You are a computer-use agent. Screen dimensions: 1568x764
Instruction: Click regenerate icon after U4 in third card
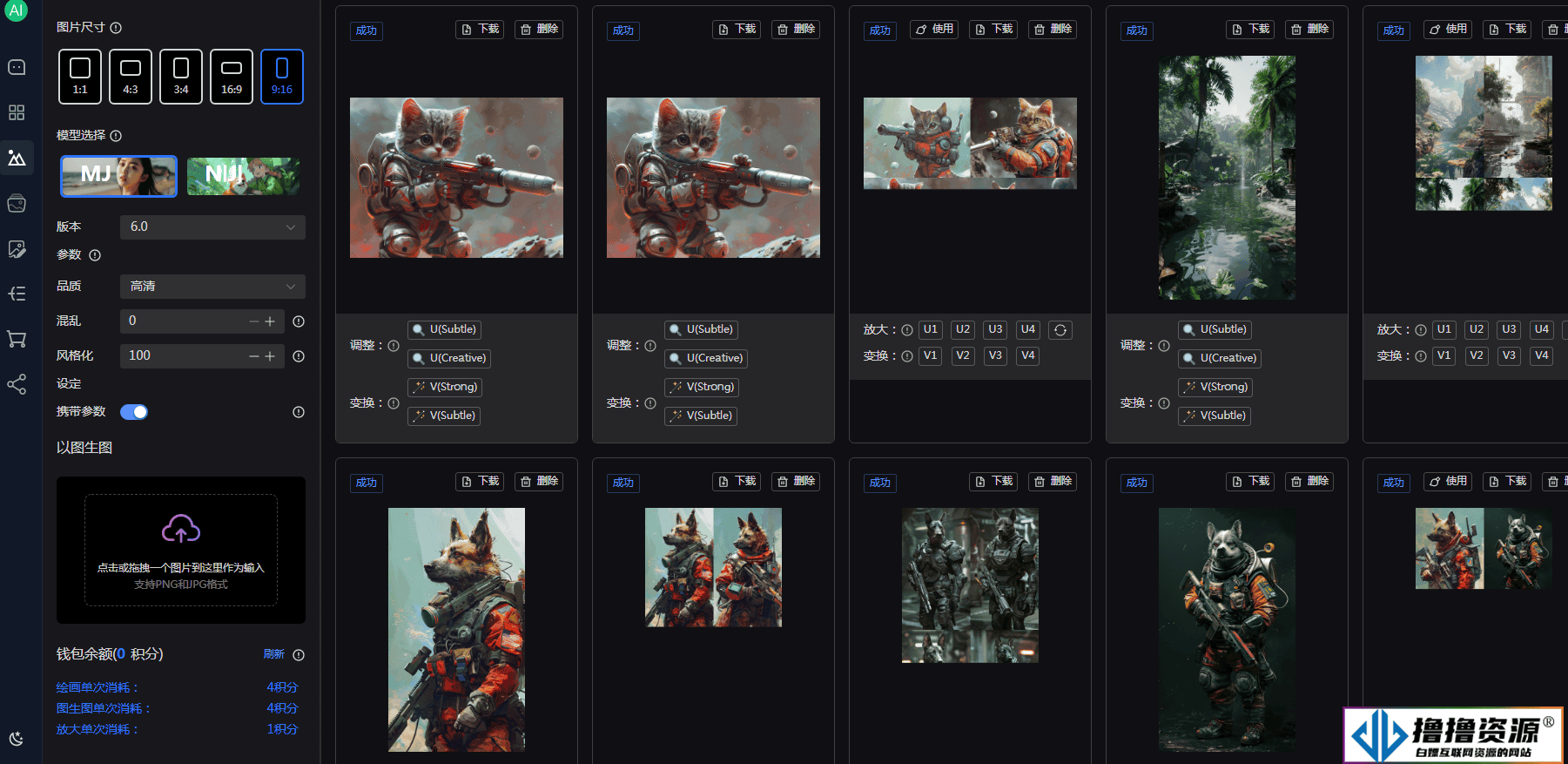1060,330
